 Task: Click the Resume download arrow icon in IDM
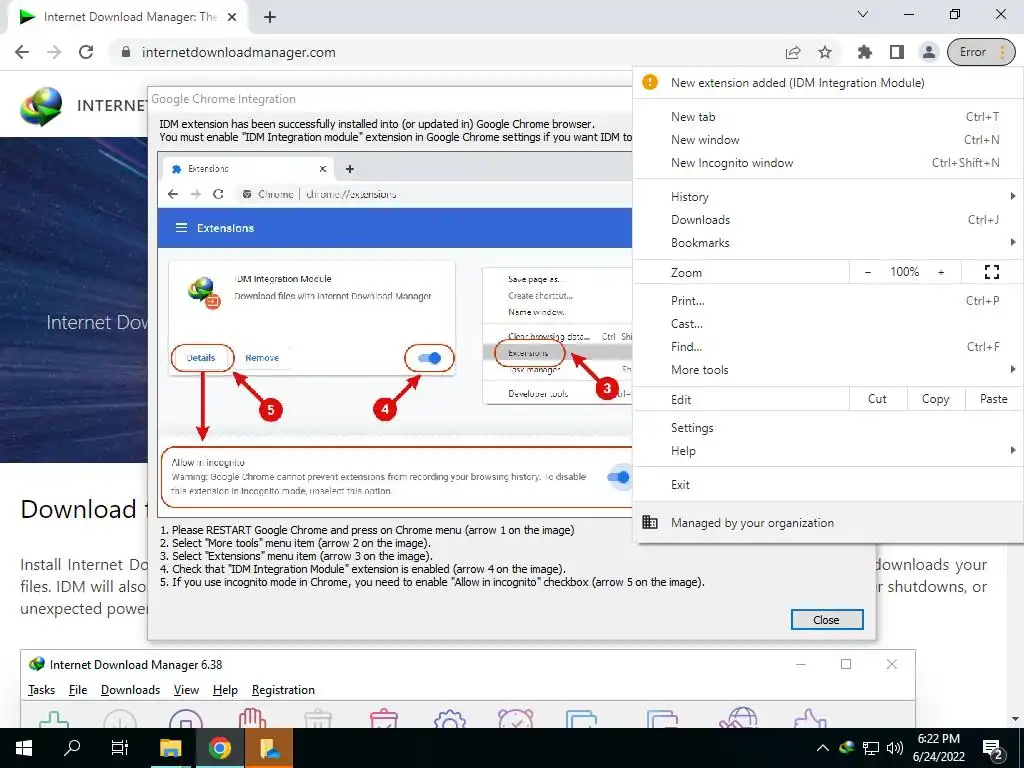coord(120,718)
